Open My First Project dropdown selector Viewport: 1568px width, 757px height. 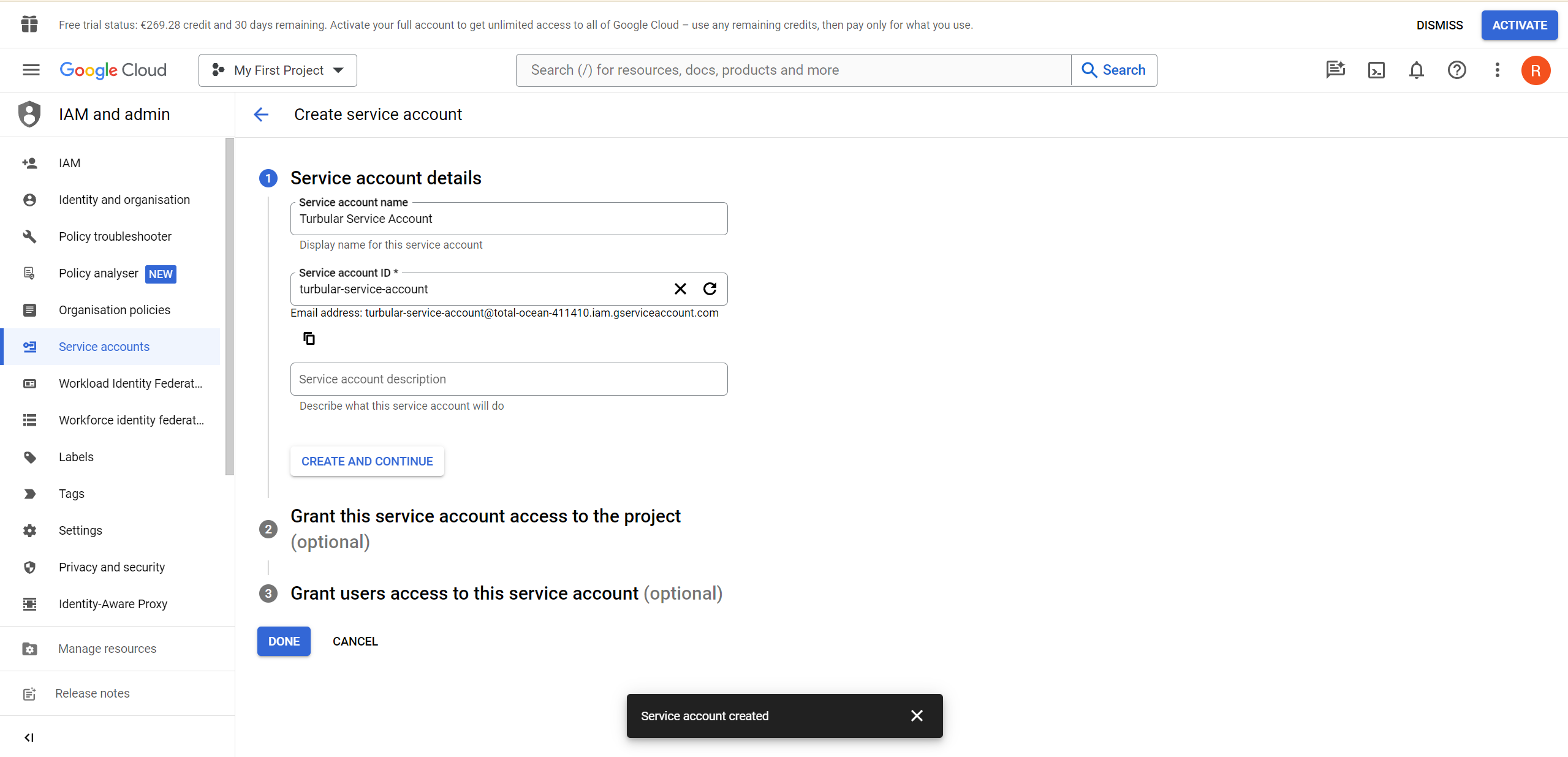[278, 70]
